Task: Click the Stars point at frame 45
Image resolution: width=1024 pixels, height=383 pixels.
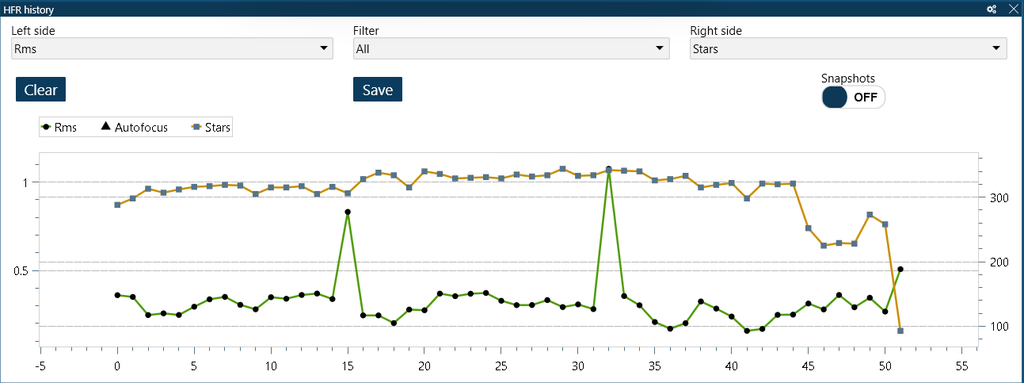Action: pyautogui.click(x=808, y=228)
